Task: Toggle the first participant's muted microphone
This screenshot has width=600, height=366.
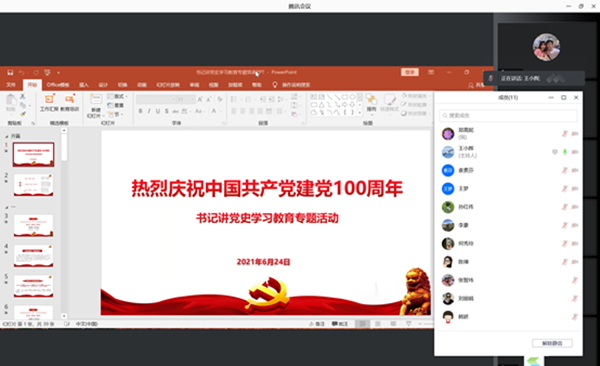Action: pyautogui.click(x=564, y=134)
